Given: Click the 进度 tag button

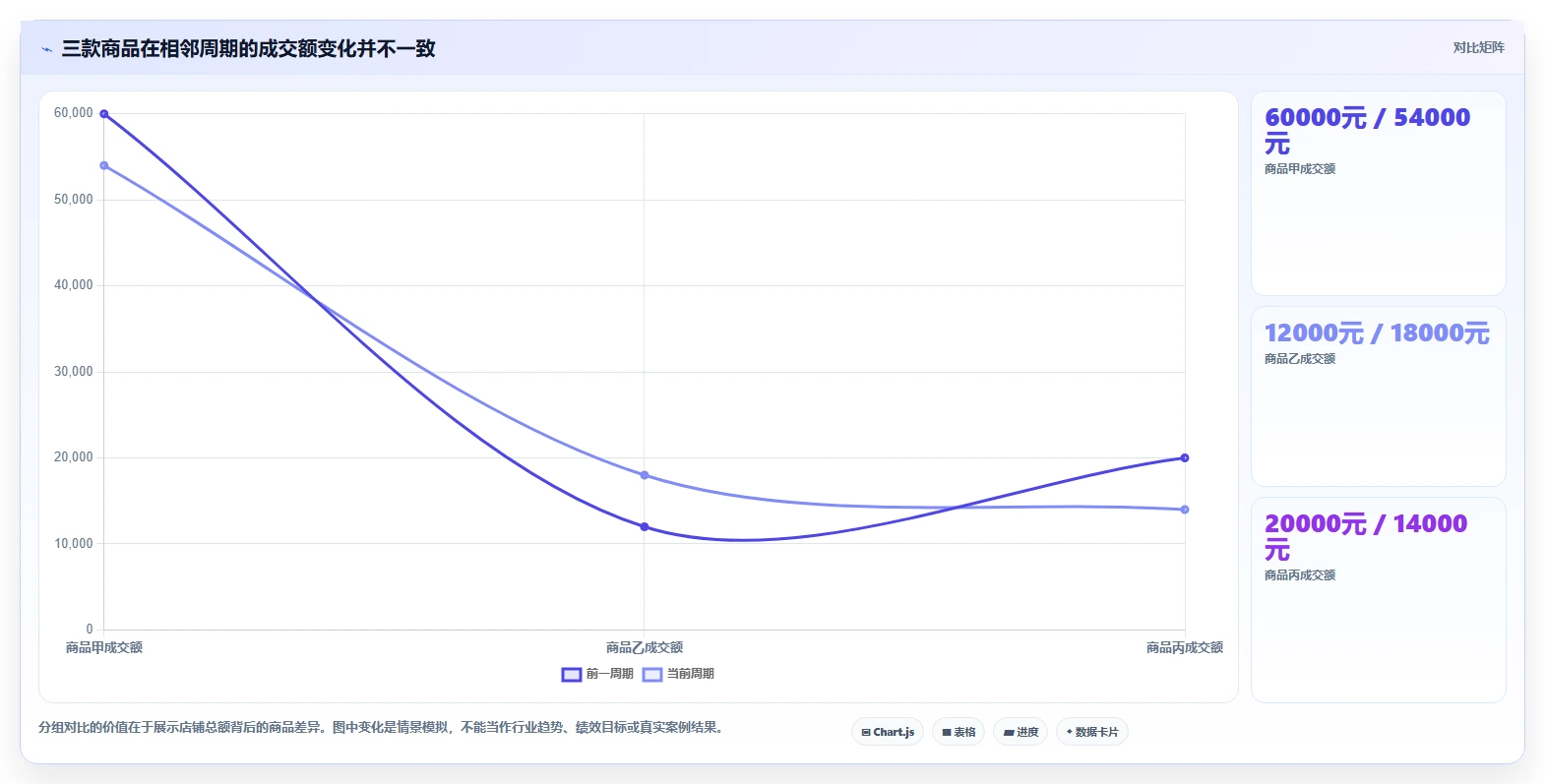Looking at the screenshot, I should click(1020, 732).
